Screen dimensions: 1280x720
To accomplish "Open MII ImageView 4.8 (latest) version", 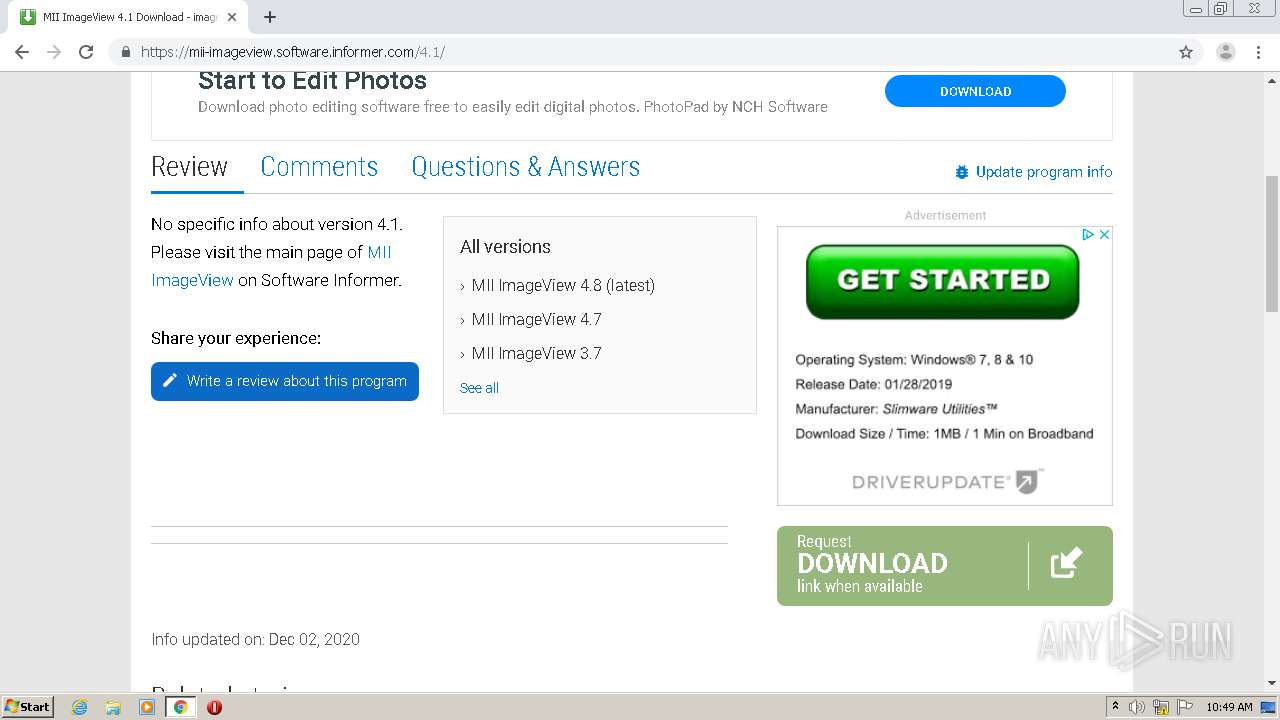I will click(563, 286).
